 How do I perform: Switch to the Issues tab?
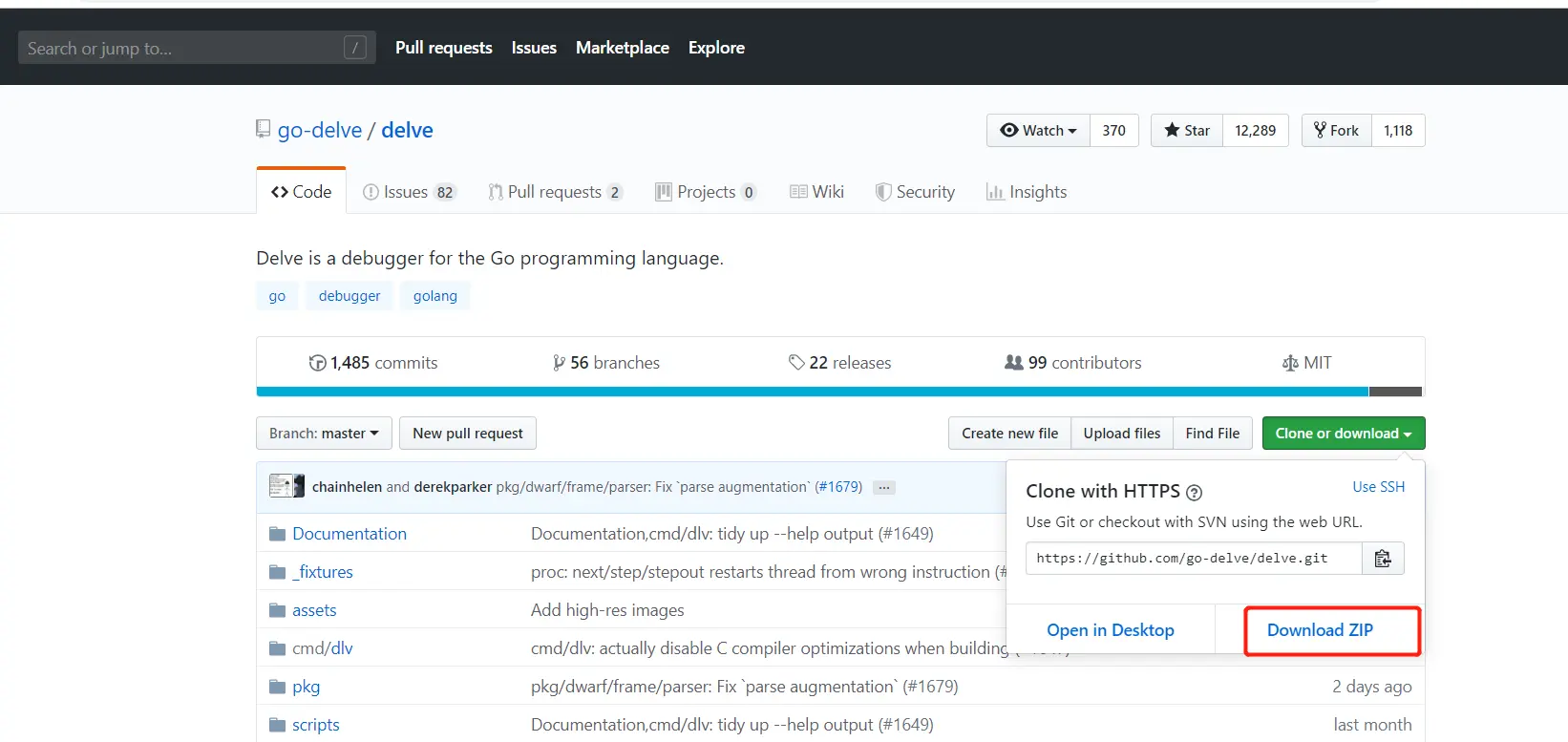410,192
